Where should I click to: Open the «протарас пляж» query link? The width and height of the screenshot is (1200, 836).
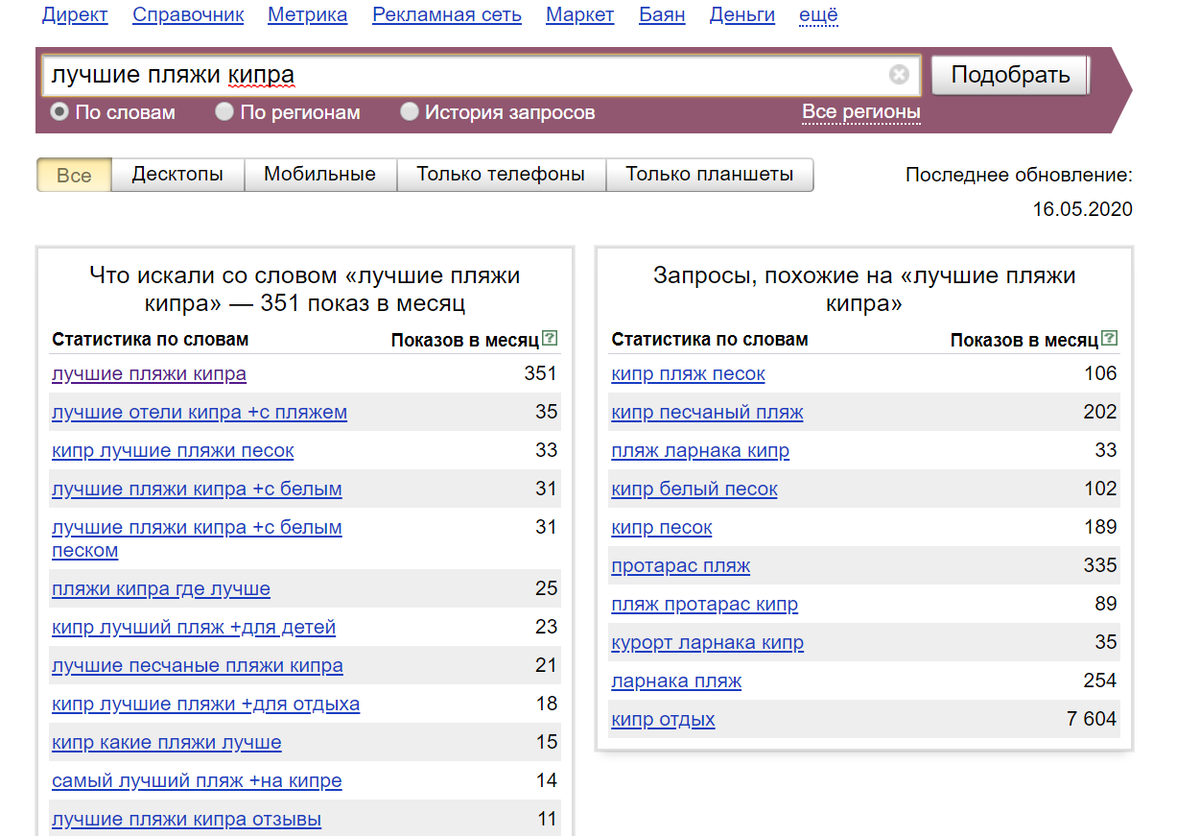680,566
